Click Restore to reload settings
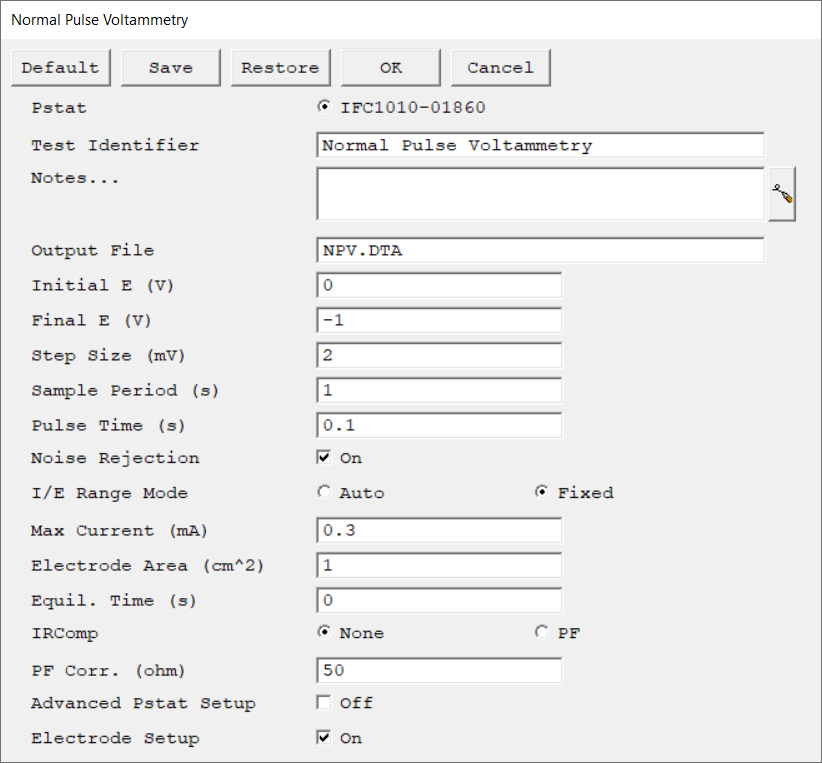The height and width of the screenshot is (763, 822). [280, 68]
